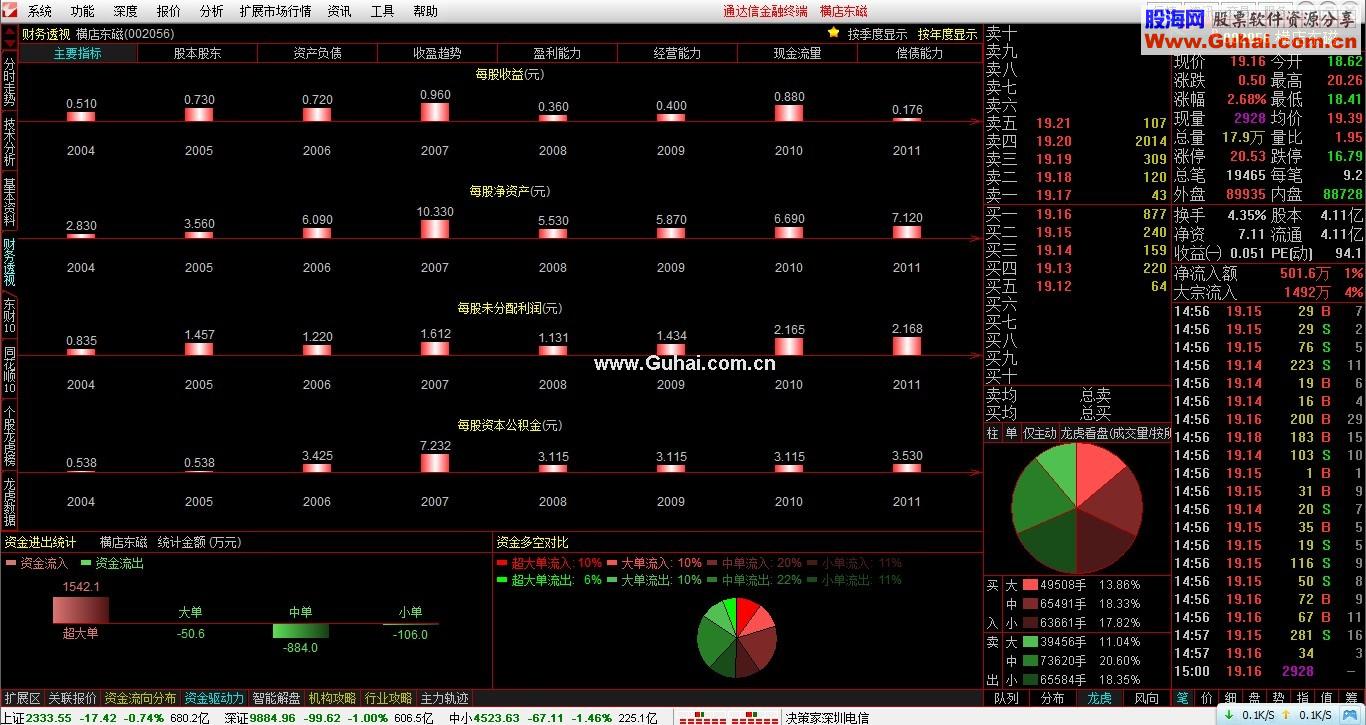Image resolution: width=1366 pixels, height=725 pixels.
Task: Select the 势 tab below tick list
Action: (1278, 698)
